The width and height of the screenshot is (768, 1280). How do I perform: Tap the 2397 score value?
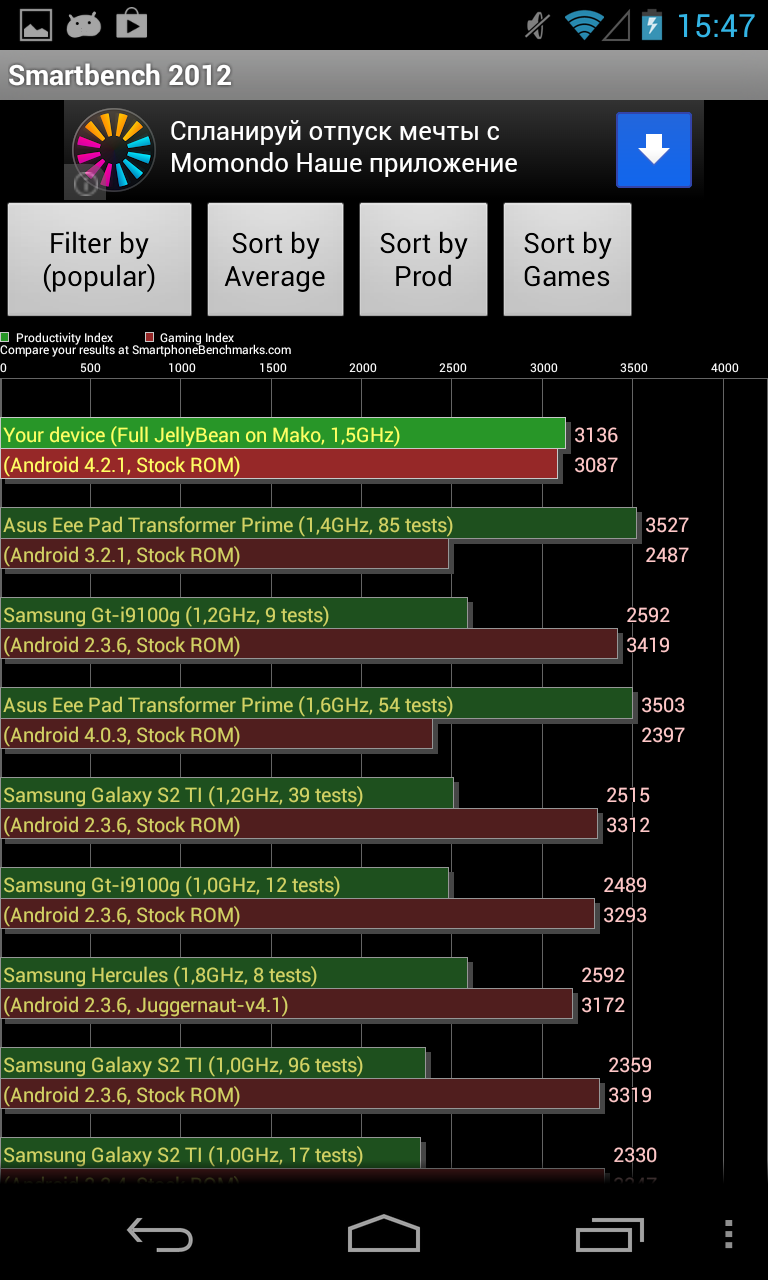click(x=663, y=735)
